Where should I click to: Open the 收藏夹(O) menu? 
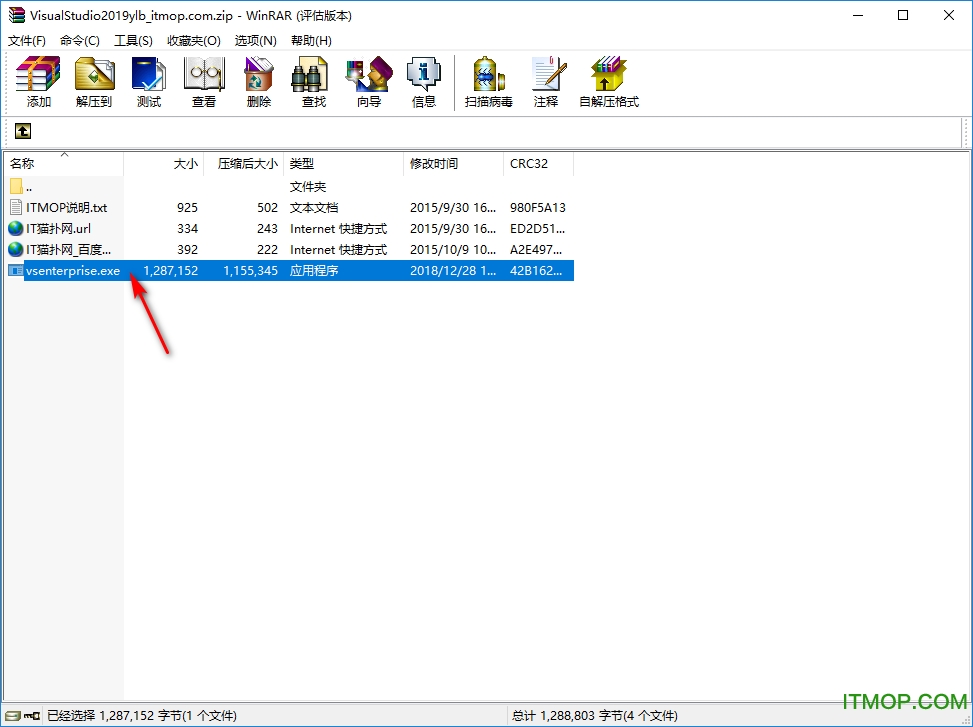tap(194, 40)
